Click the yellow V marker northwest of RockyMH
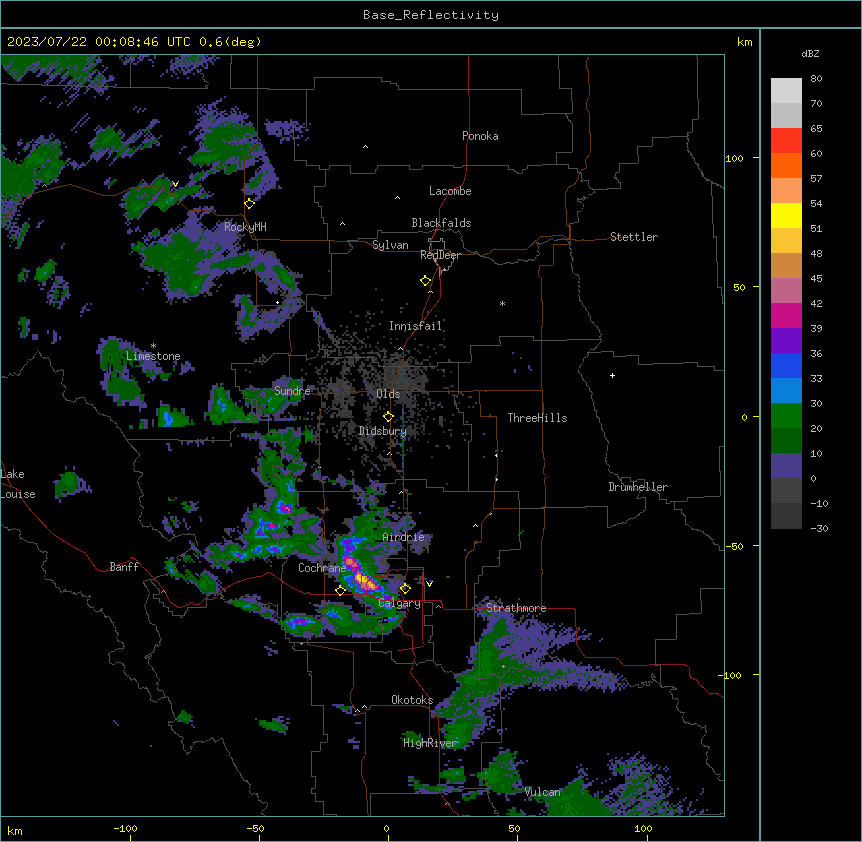862x842 pixels. pyautogui.click(x=175, y=184)
